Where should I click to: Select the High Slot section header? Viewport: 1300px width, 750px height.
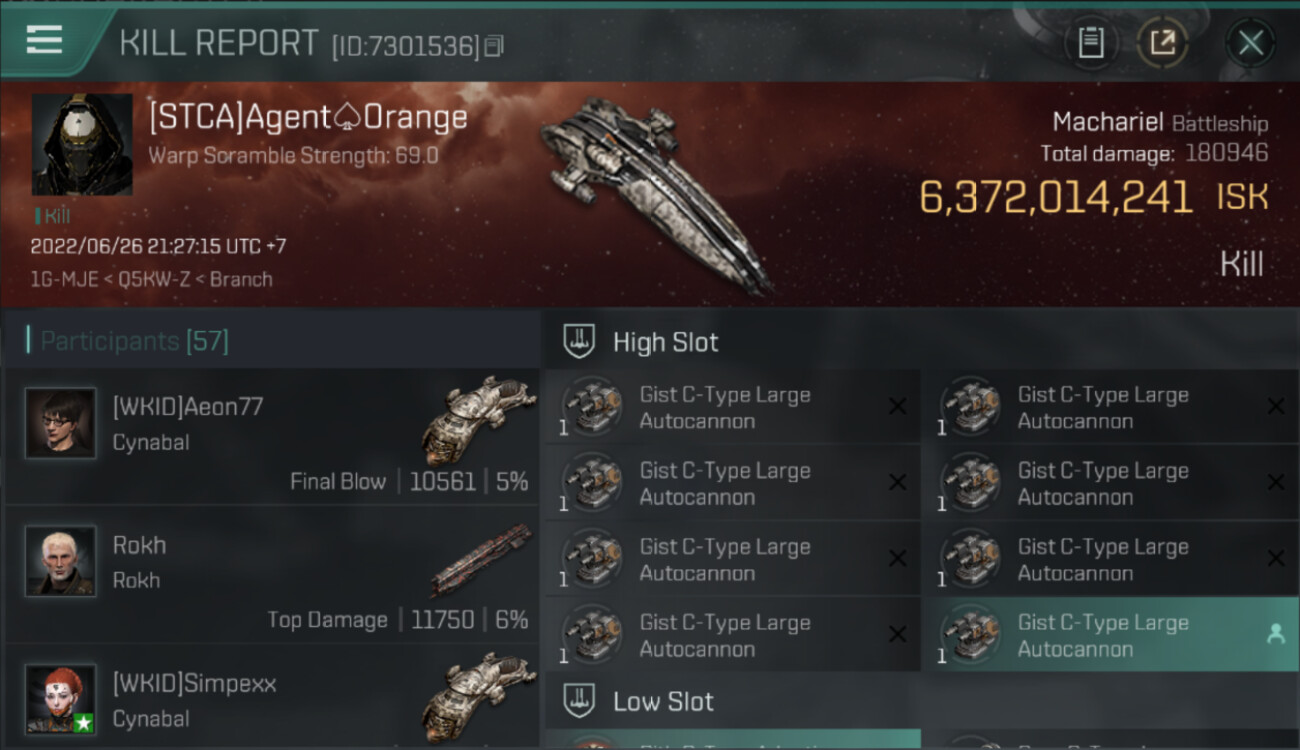click(665, 342)
